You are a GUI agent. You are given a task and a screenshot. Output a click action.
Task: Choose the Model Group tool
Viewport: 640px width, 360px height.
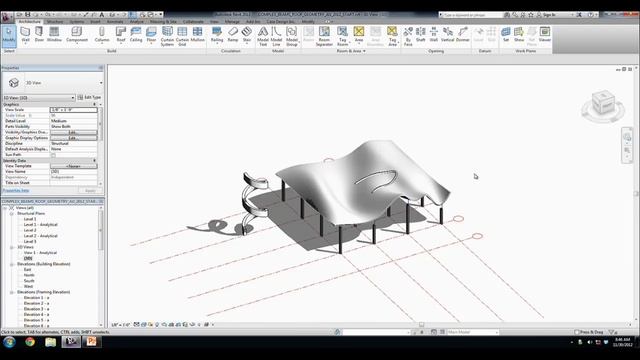[x=291, y=36]
